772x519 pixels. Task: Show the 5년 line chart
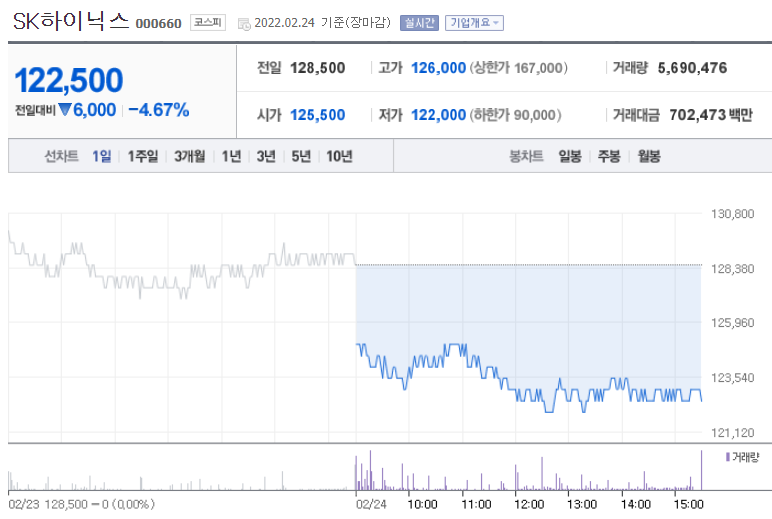pyautogui.click(x=301, y=156)
